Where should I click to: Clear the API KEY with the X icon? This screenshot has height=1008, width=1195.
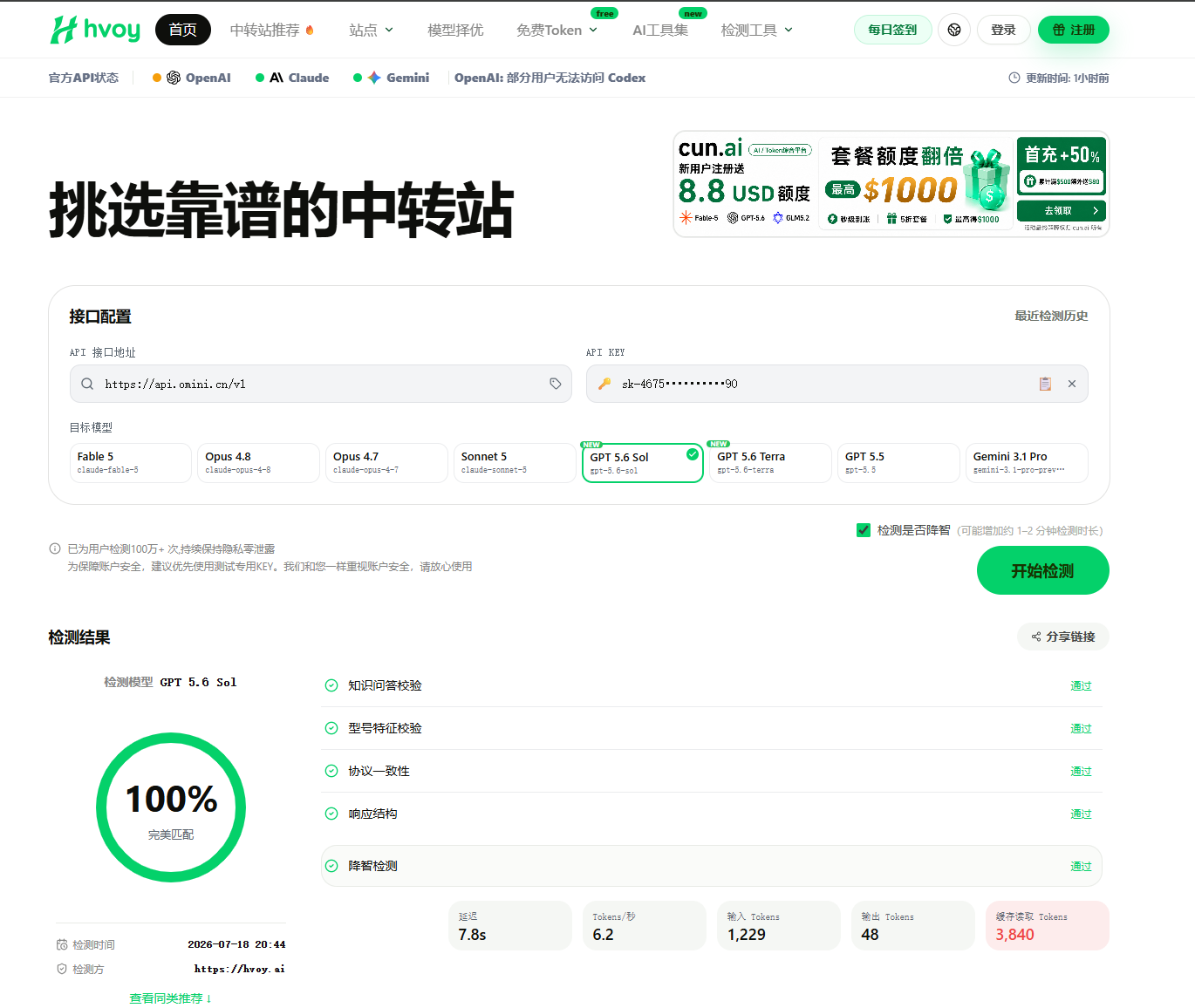(1072, 384)
